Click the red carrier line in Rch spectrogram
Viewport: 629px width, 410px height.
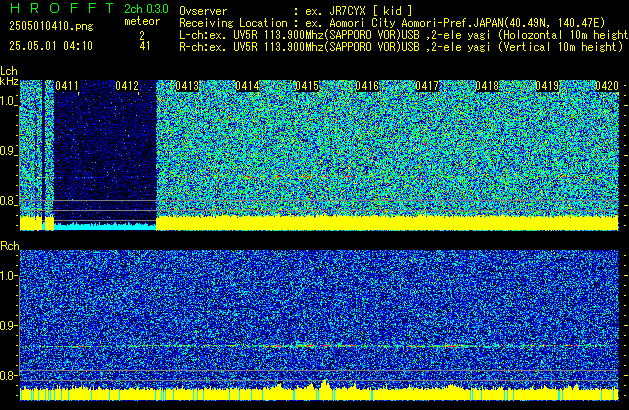point(319,346)
